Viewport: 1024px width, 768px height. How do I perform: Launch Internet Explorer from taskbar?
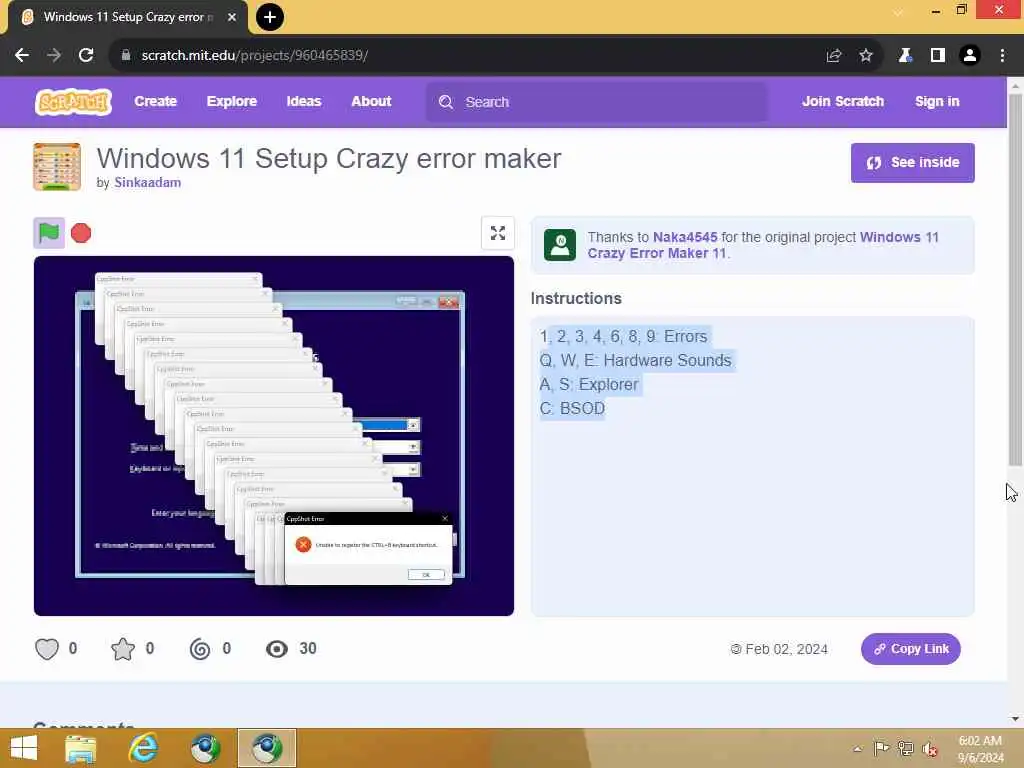pos(143,748)
